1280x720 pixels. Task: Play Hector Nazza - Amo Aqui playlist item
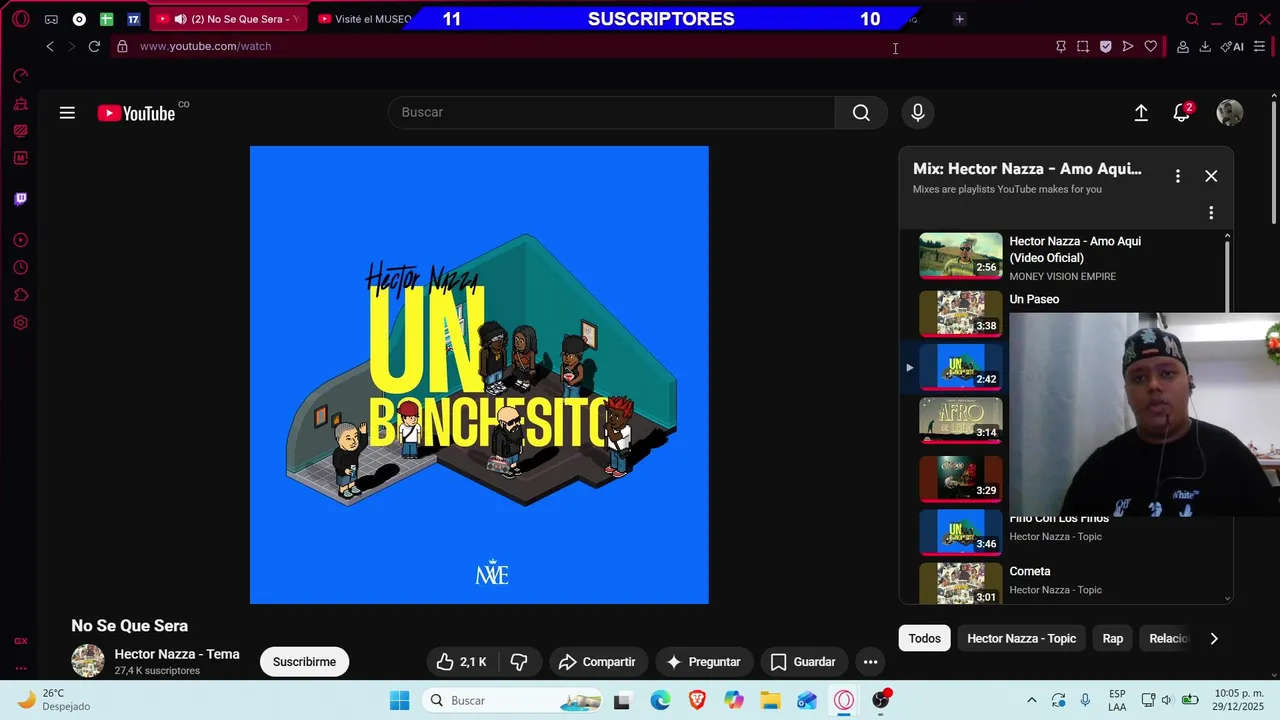(x=1064, y=257)
